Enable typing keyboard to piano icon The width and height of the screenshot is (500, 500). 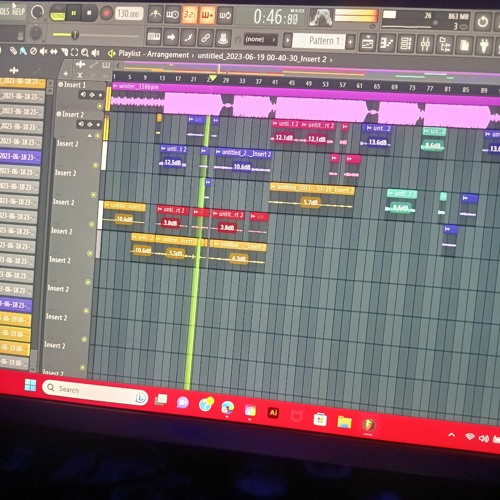[x=154, y=37]
